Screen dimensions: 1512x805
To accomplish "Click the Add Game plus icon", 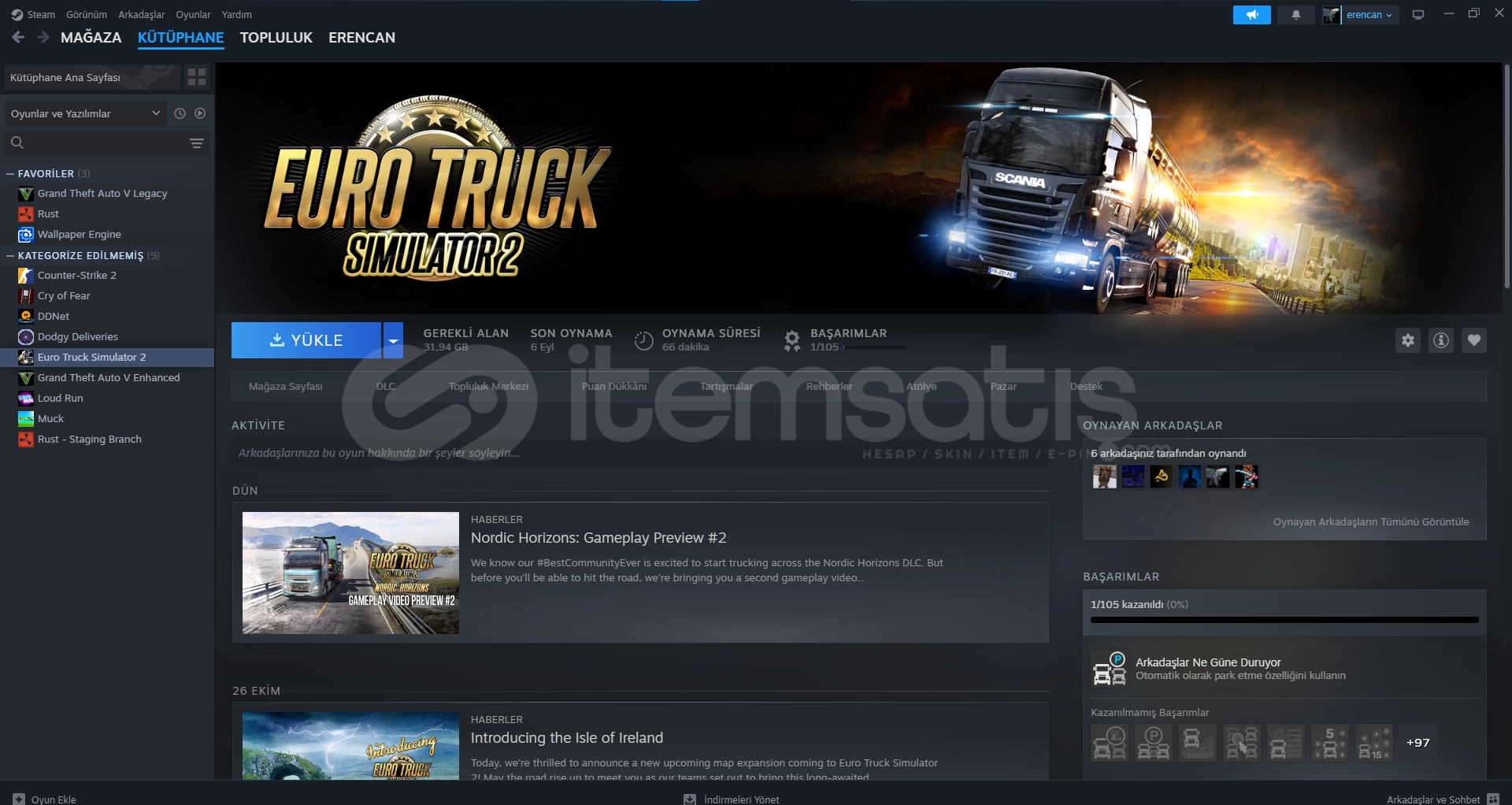I will 19,799.
